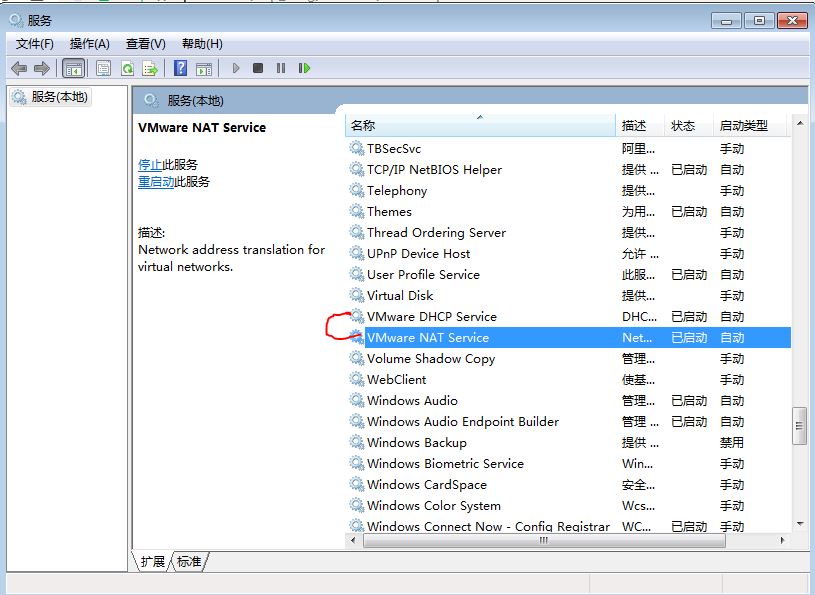
Task: Click the Export List toolbar icon
Action: coord(150,68)
